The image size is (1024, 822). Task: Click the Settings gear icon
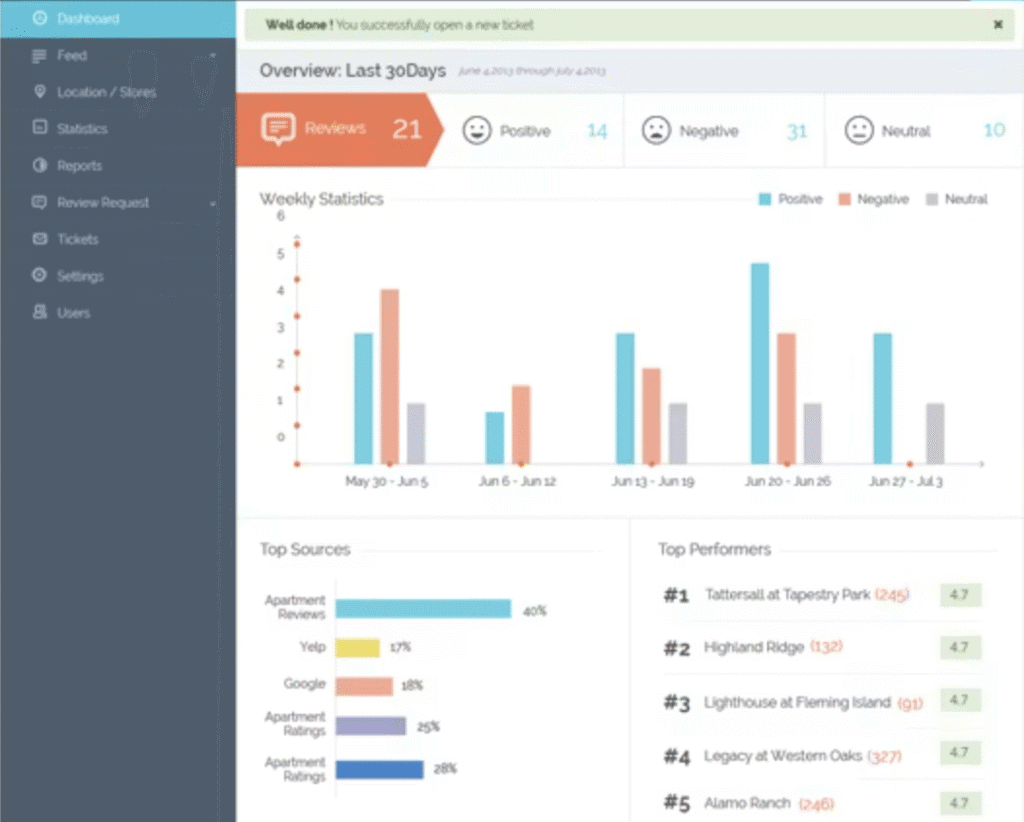tap(39, 275)
